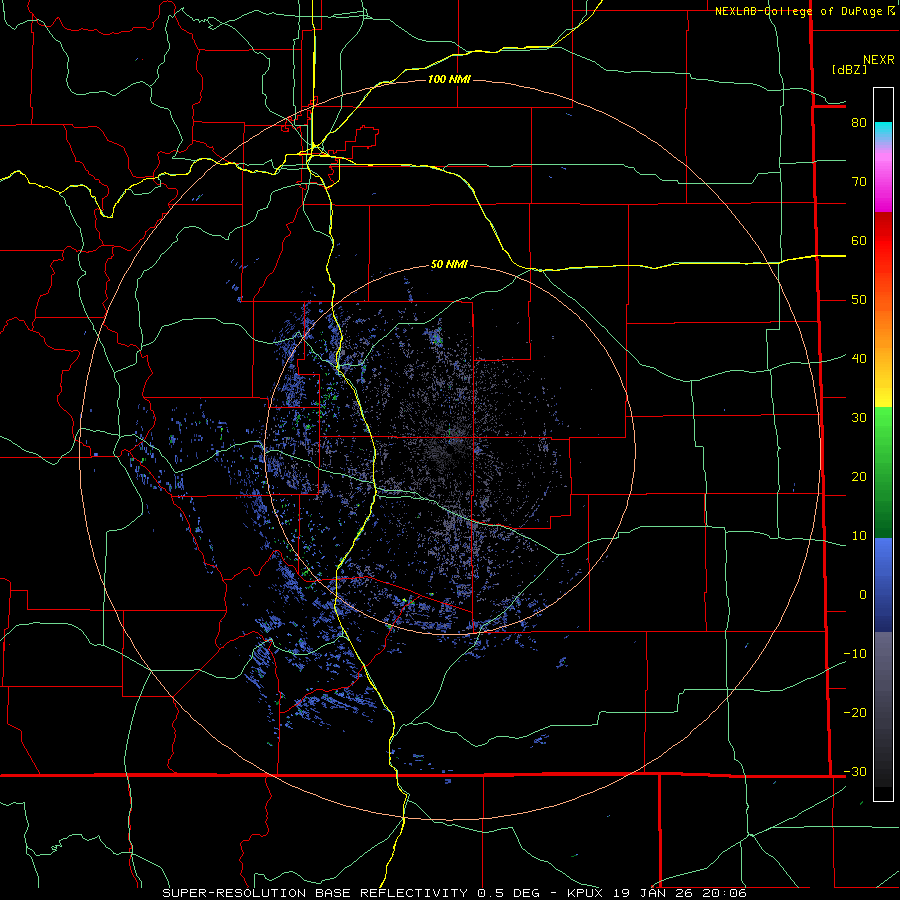Click the 30 value on dBZ scale
Viewport: 900px width, 900px height.
(859, 417)
